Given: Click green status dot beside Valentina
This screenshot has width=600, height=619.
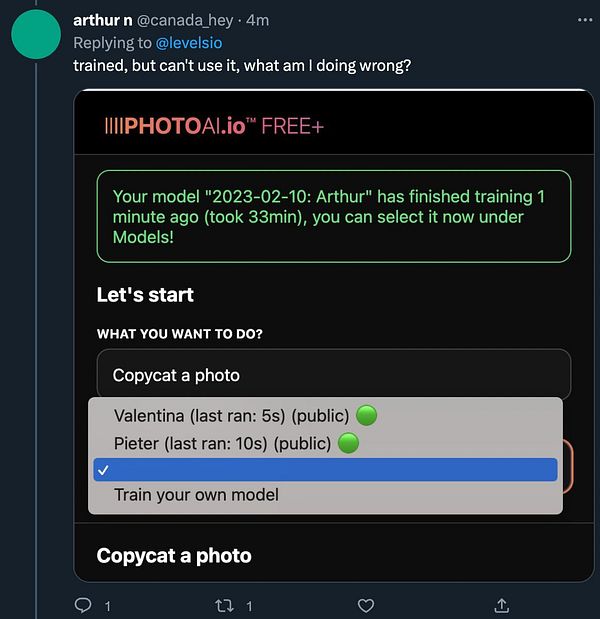Looking at the screenshot, I should (367, 415).
